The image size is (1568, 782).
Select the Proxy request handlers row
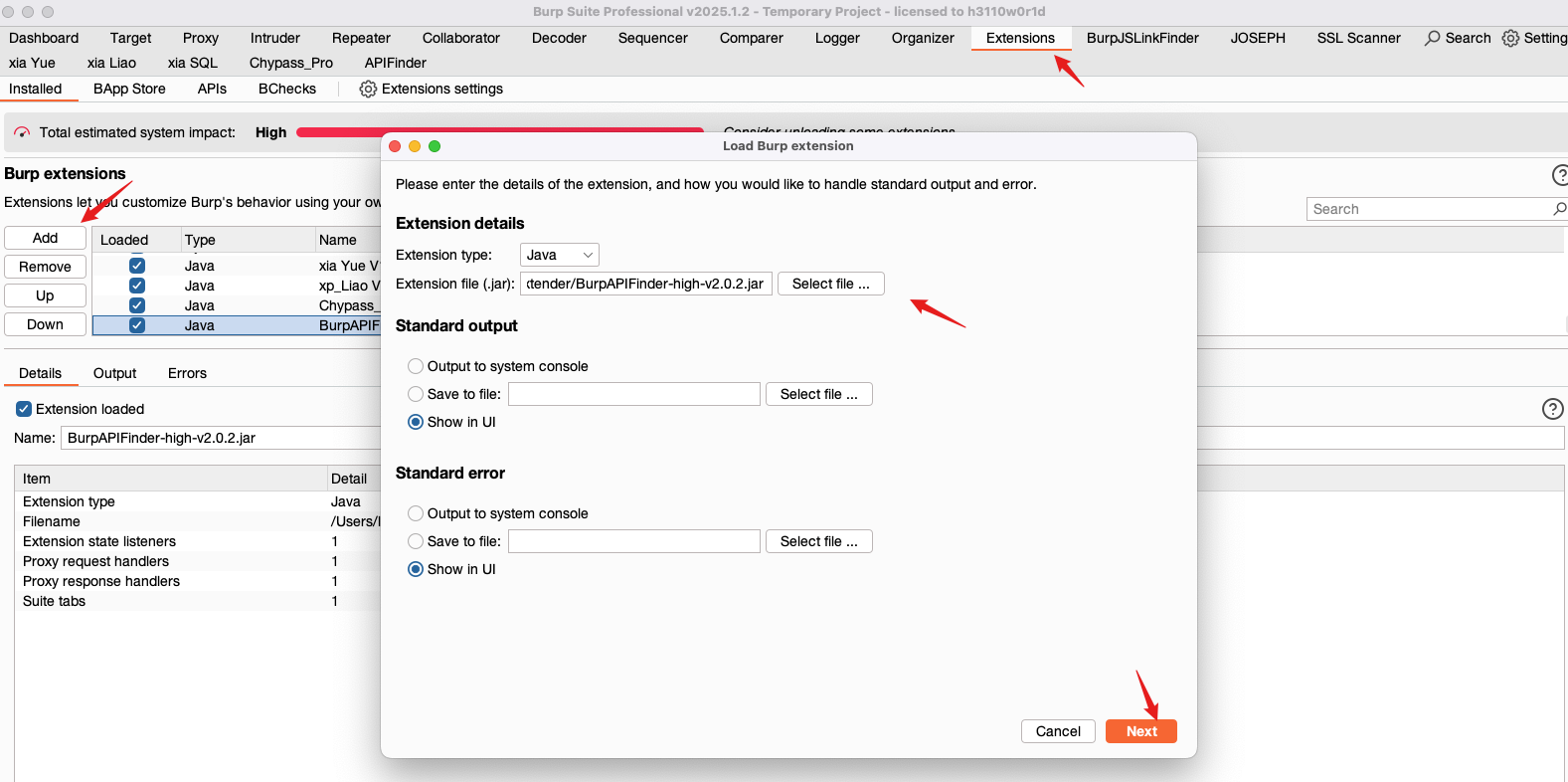tap(198, 561)
